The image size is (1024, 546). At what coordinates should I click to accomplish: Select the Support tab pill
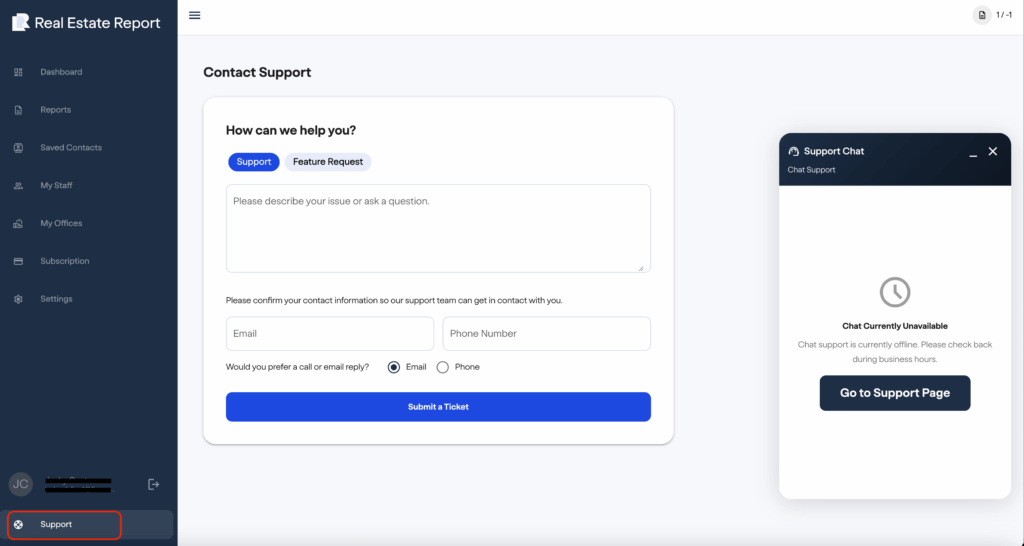coord(253,162)
